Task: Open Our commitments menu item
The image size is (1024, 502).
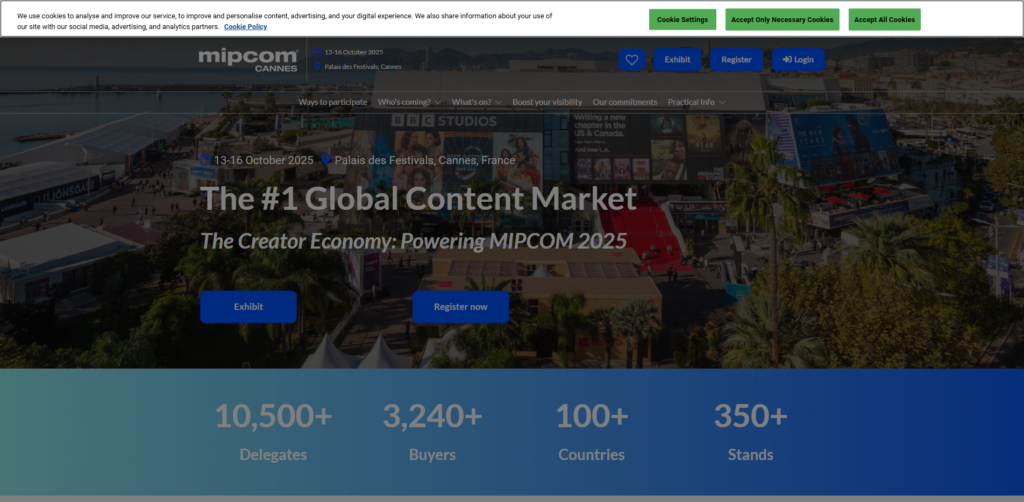Action: [624, 102]
